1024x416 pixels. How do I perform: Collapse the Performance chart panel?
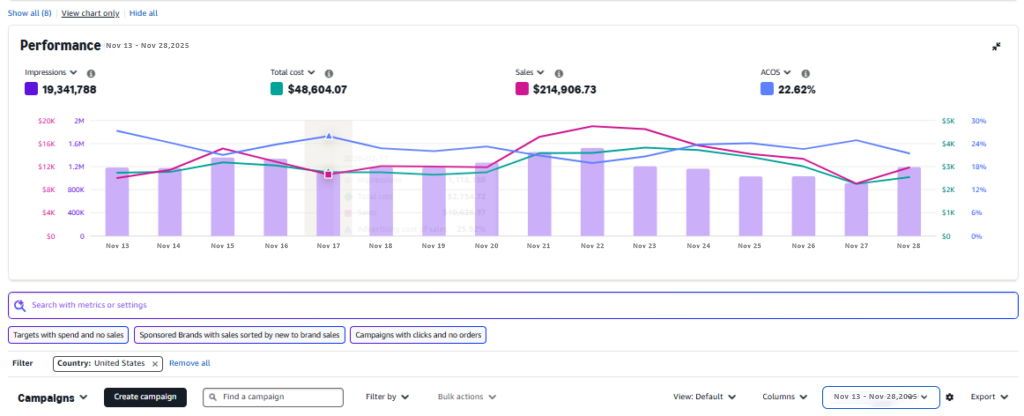tap(996, 47)
